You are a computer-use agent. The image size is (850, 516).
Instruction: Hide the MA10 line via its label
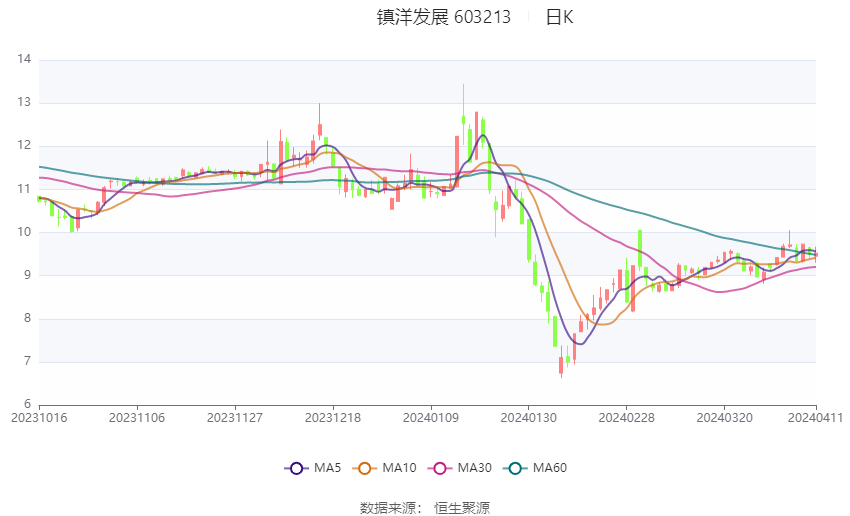399,468
